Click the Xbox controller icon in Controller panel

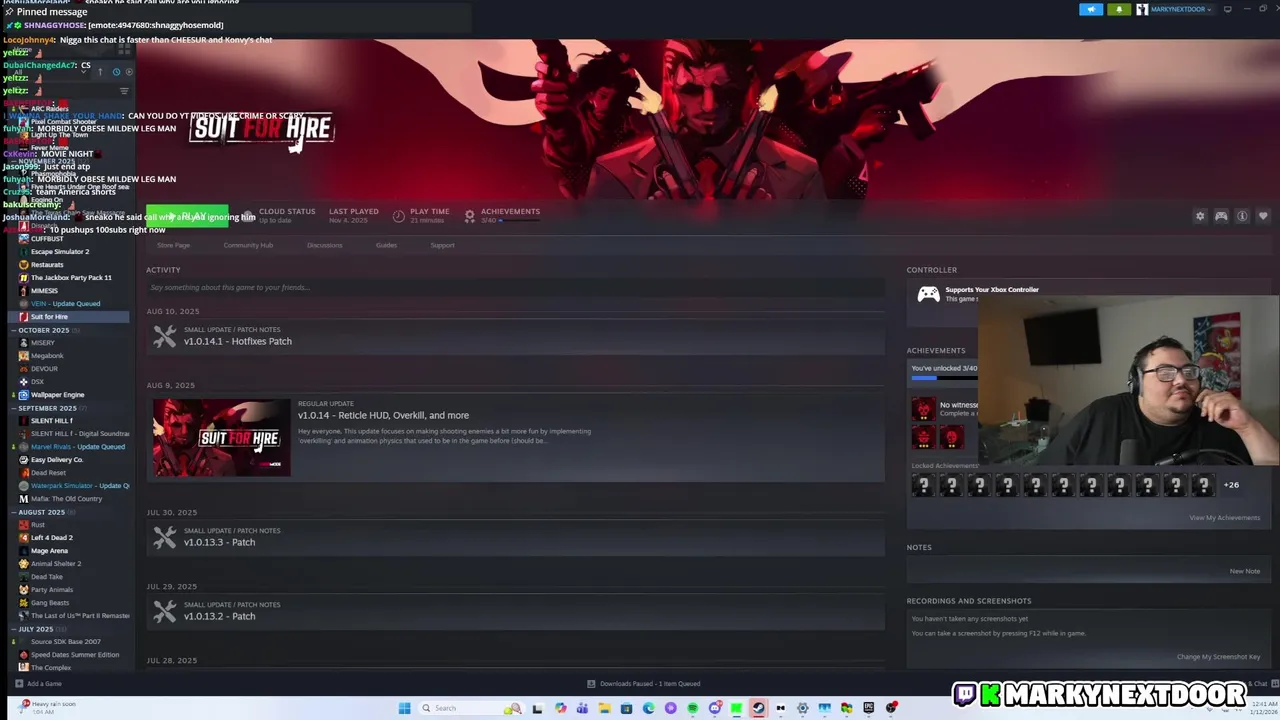pyautogui.click(x=928, y=294)
